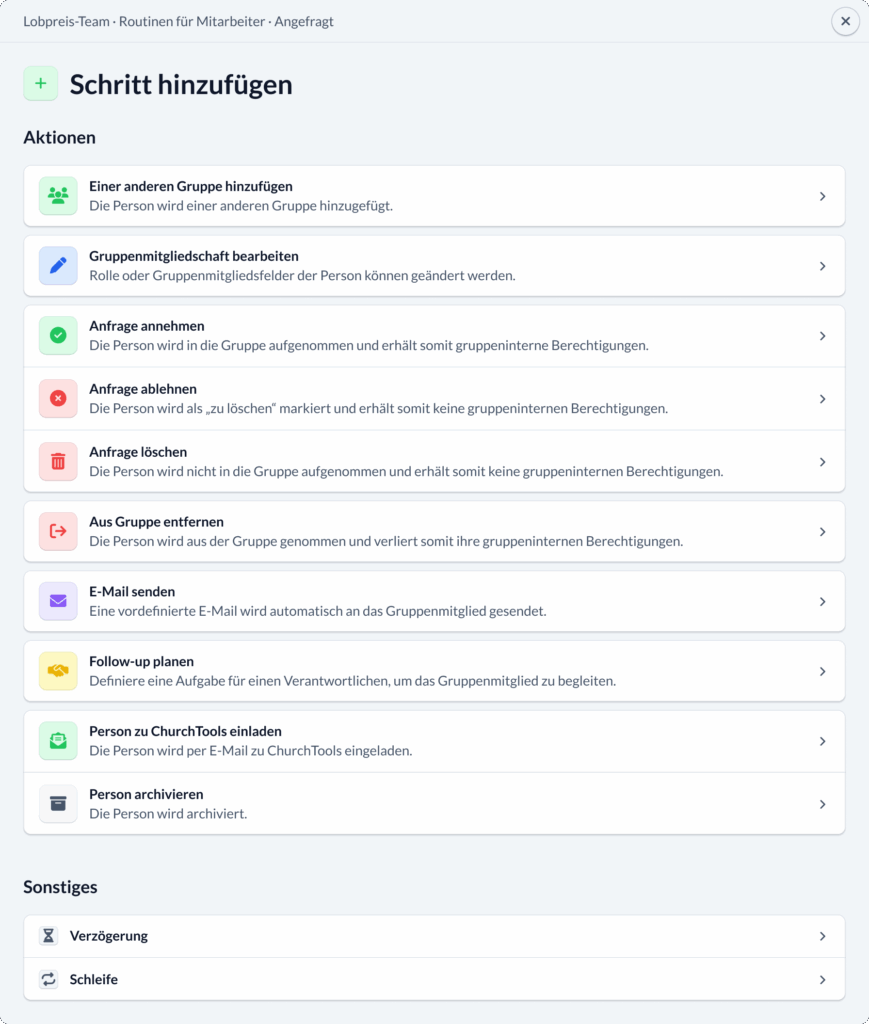Select the trash can icon for Anfrage löschen
Image resolution: width=869 pixels, height=1024 pixels.
[x=57, y=462]
